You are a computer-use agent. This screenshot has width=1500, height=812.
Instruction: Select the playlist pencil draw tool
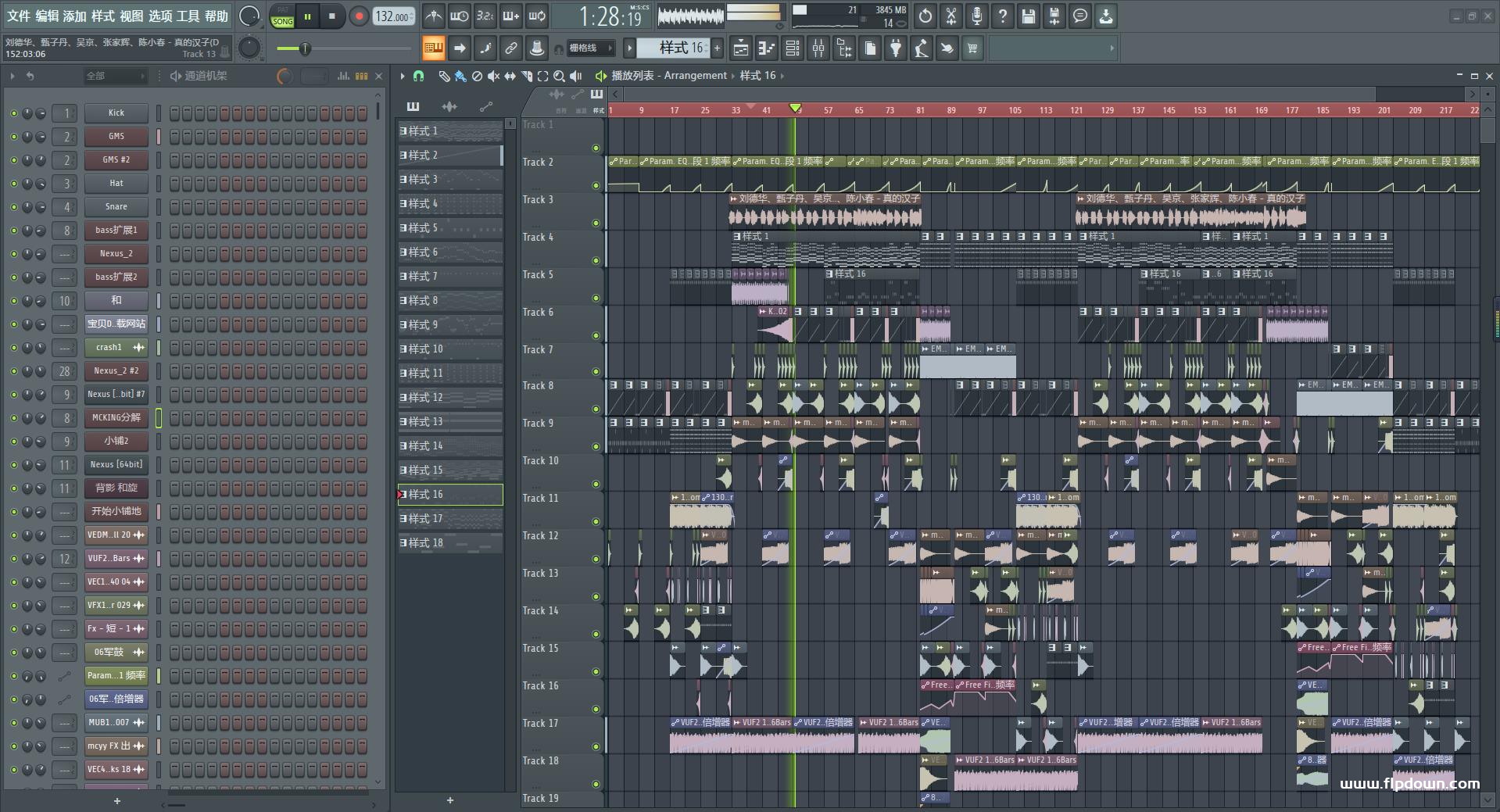click(444, 76)
